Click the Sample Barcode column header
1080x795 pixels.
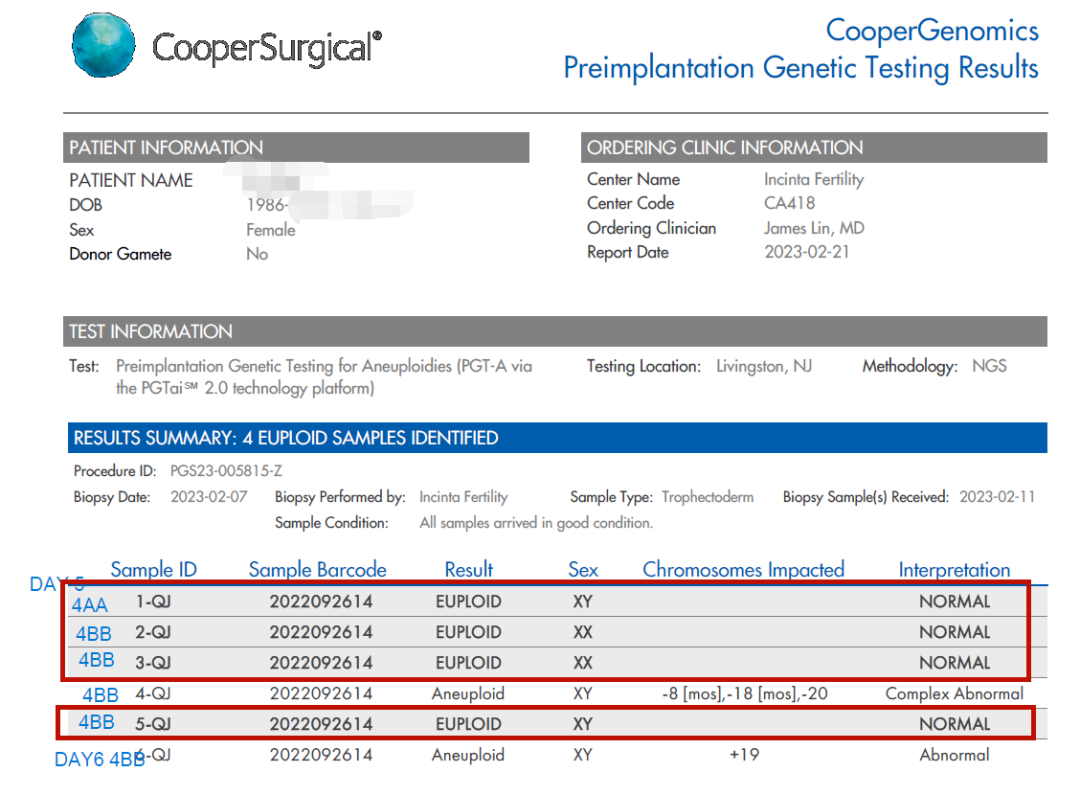pyautogui.click(x=317, y=570)
